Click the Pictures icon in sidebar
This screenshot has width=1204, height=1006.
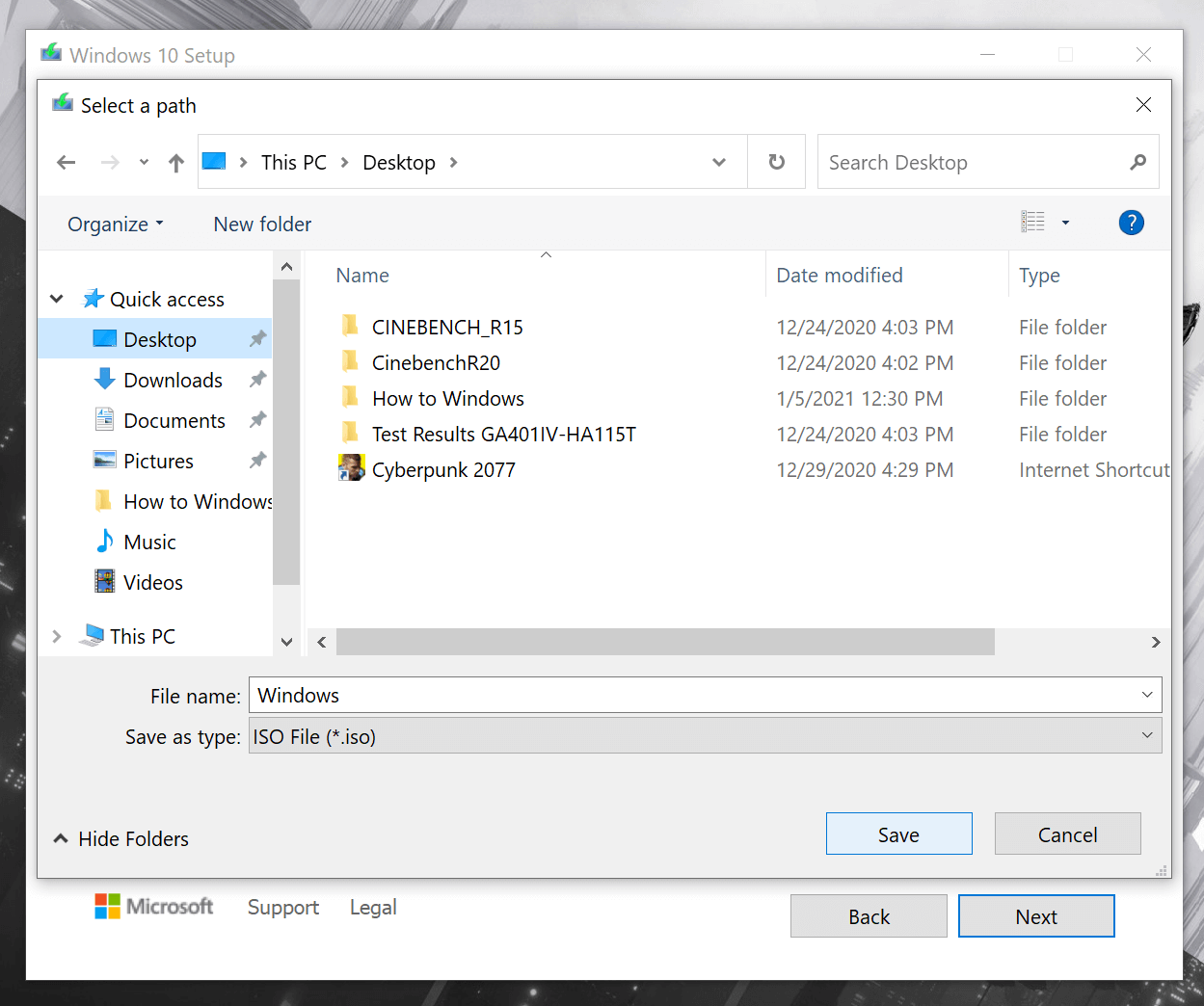point(104,460)
